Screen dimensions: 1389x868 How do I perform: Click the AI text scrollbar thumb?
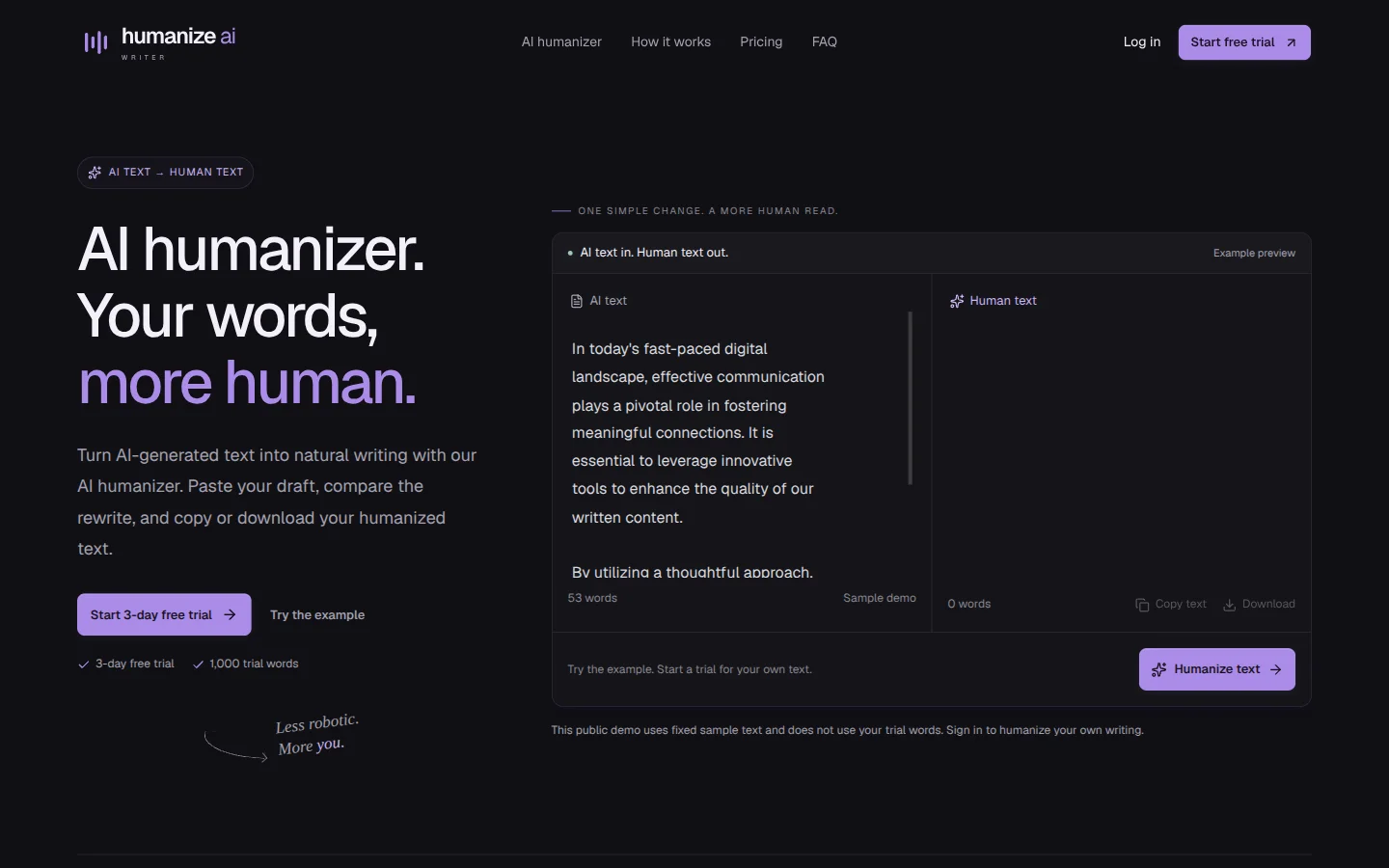[910, 397]
